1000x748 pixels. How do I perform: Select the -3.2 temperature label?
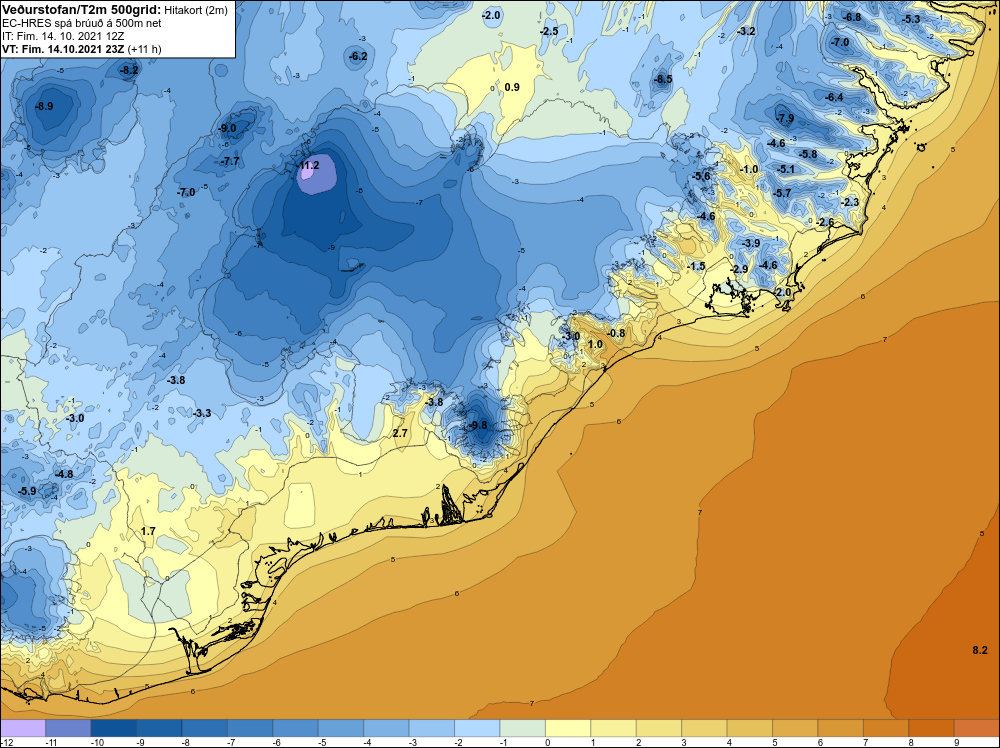[x=746, y=31]
